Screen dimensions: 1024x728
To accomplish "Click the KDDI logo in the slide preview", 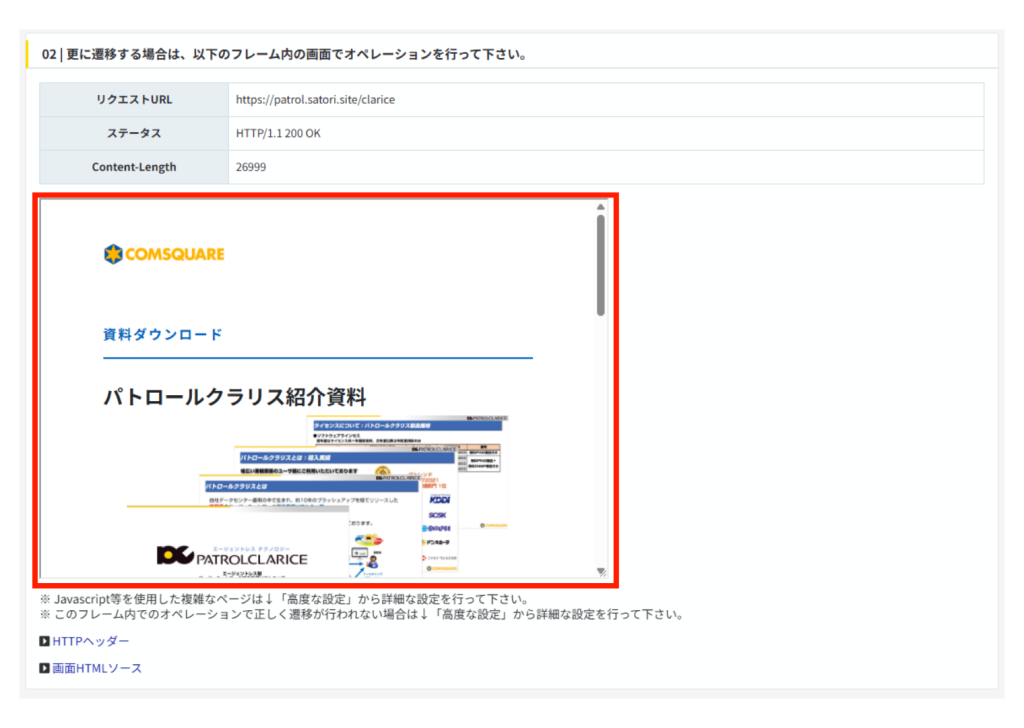I will (439, 498).
